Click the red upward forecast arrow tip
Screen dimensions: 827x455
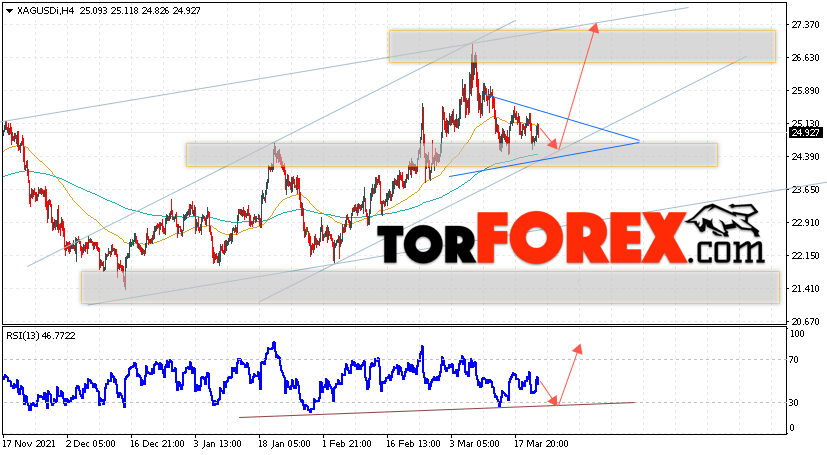[x=595, y=26]
